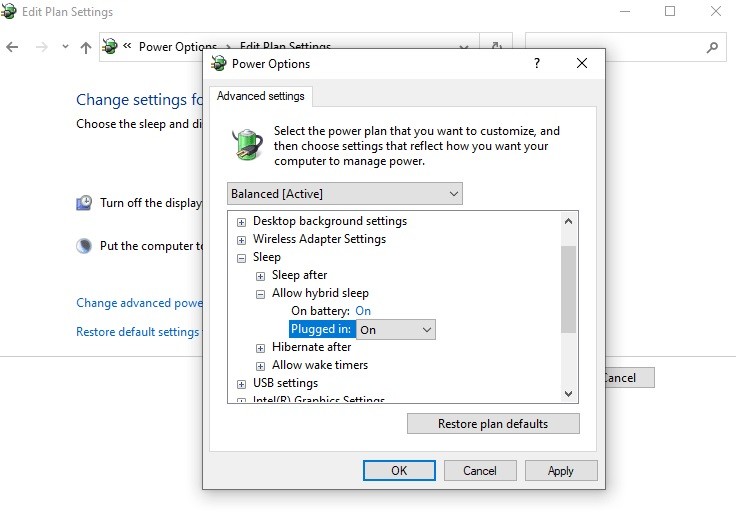Click the Help question mark in Power Options dialog

click(x=537, y=63)
